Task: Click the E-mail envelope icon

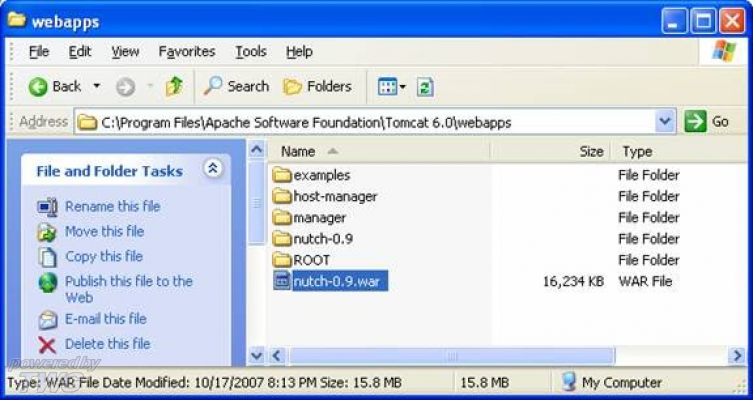Action: (48, 320)
